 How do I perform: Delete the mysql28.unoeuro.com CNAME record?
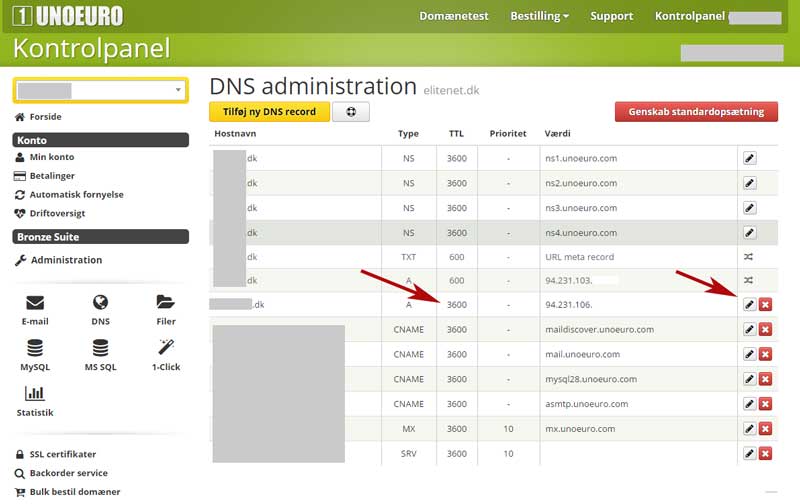[765, 379]
